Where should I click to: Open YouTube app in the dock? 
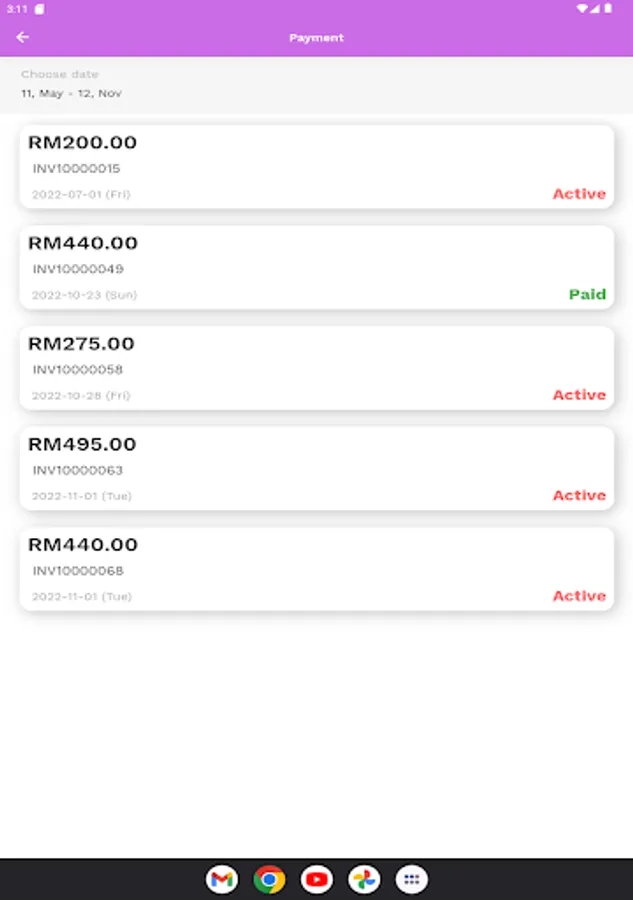point(317,879)
